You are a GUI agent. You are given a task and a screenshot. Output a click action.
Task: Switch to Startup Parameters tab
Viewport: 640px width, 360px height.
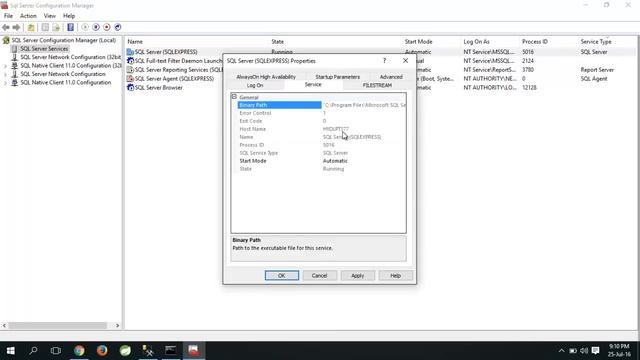[x=338, y=77]
